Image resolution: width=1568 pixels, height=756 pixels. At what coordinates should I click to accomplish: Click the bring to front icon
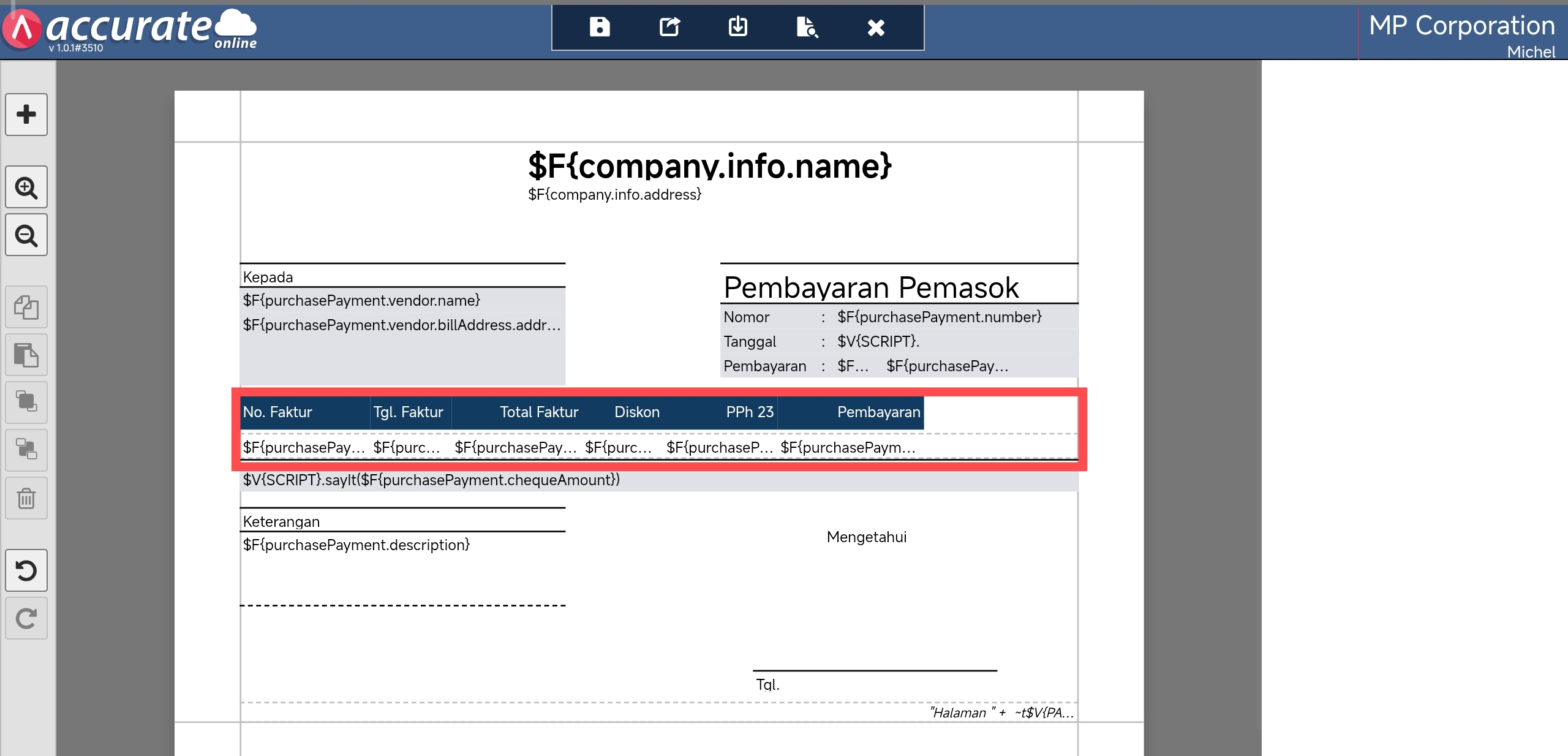[26, 402]
